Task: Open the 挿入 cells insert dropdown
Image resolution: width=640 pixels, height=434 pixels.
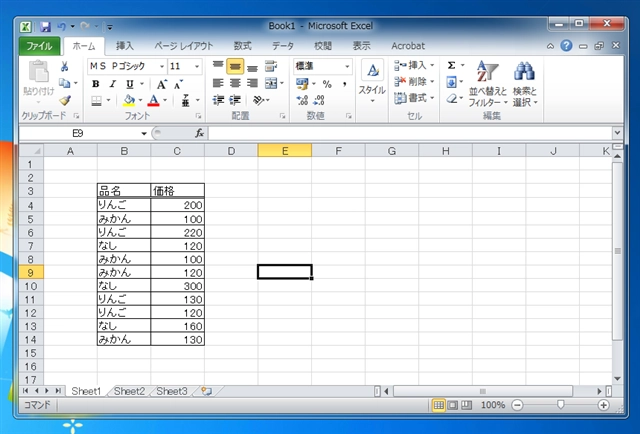Action: click(414, 65)
